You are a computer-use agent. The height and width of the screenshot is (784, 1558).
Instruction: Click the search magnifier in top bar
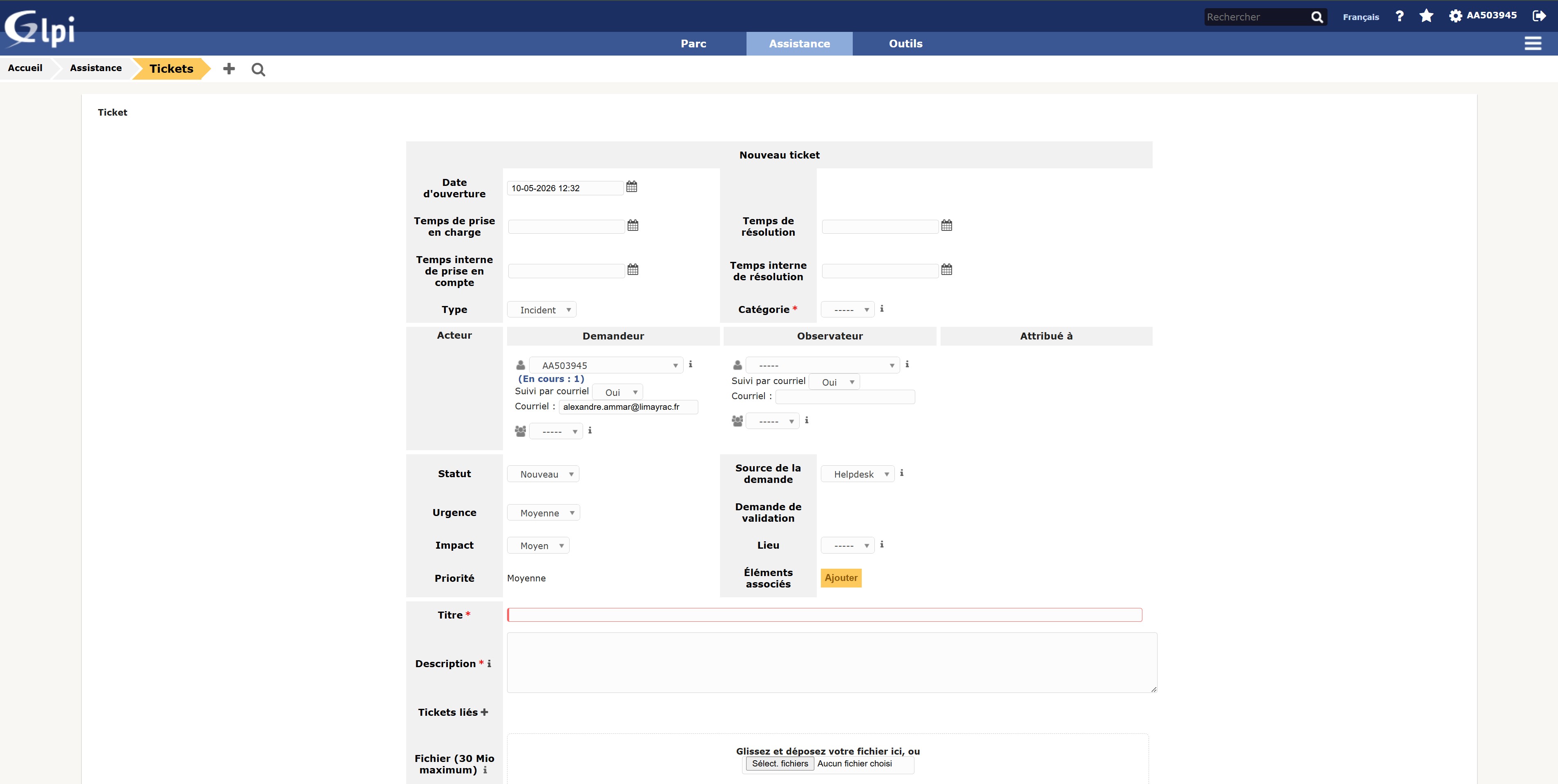[x=1317, y=17]
